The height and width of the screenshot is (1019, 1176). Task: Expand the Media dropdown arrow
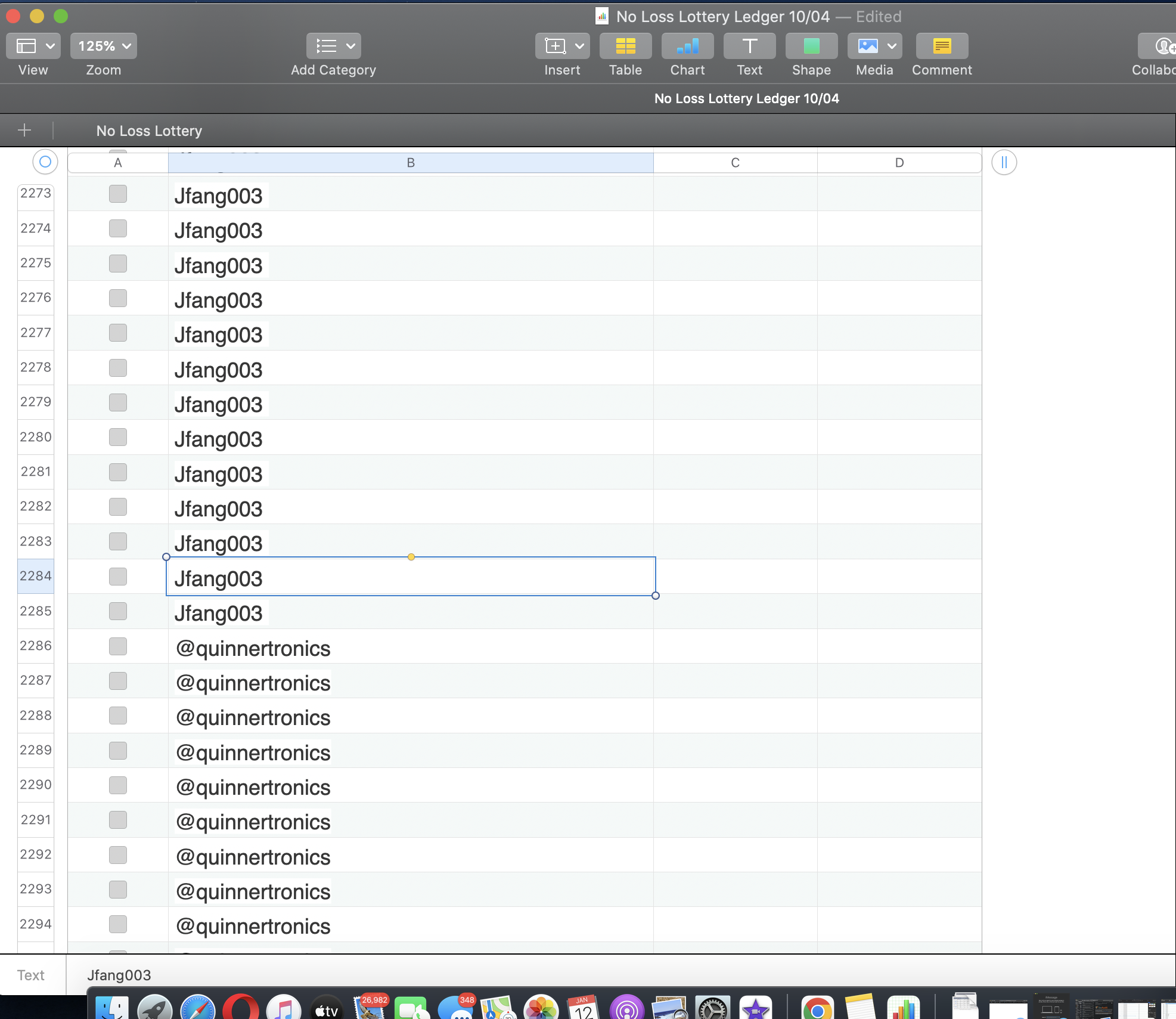point(892,46)
